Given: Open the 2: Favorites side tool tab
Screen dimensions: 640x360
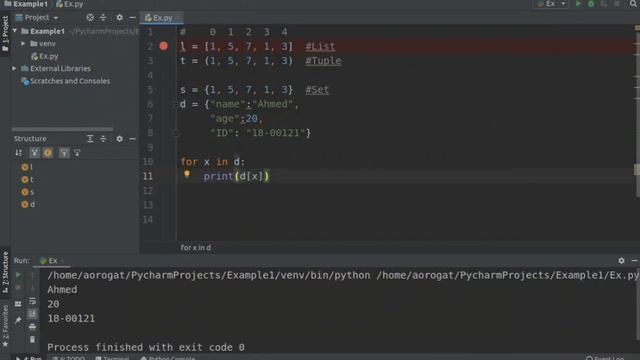Looking at the screenshot, I should pos(5,327).
